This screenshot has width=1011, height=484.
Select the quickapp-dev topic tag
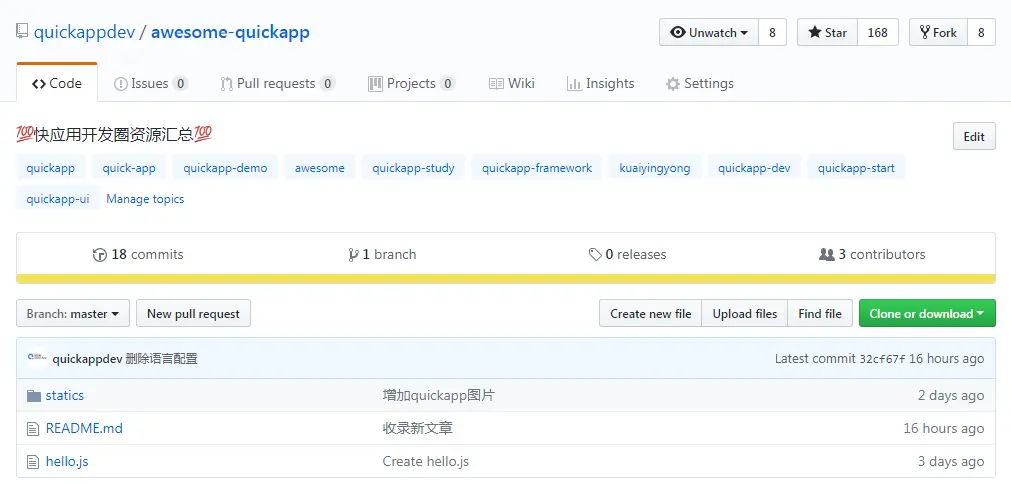(754, 168)
